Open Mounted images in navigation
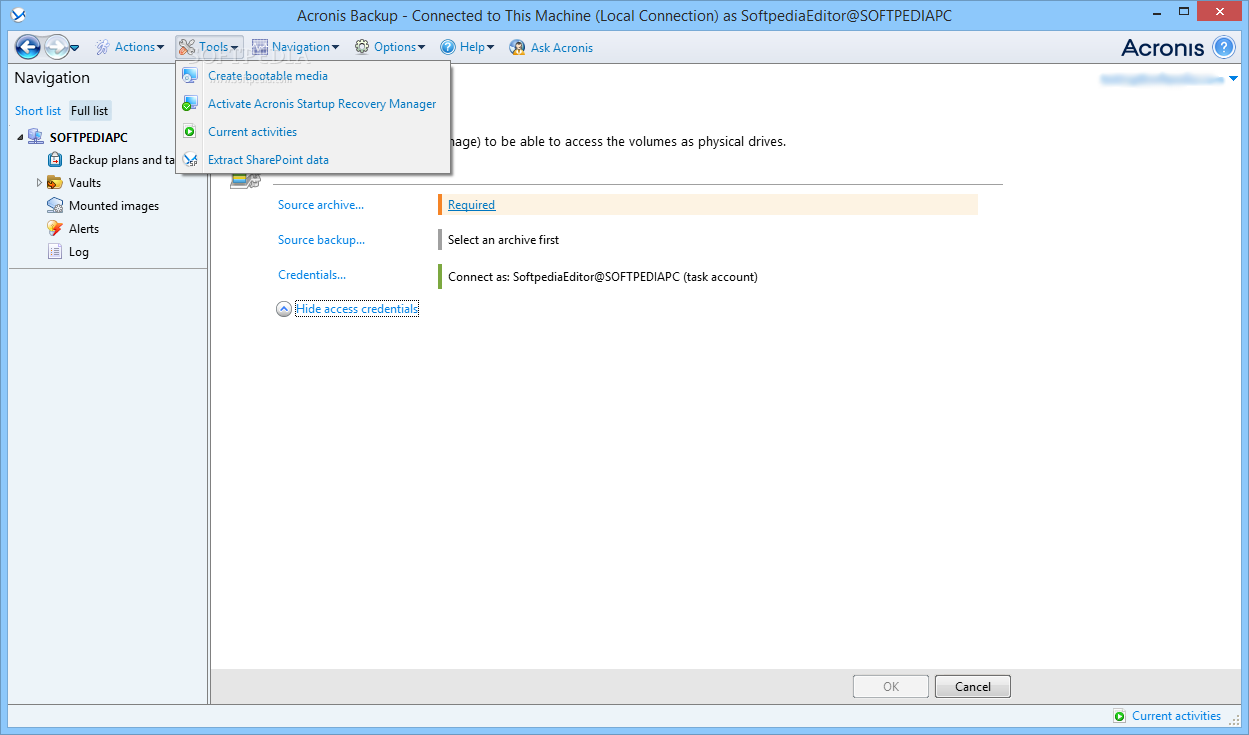 click(114, 206)
